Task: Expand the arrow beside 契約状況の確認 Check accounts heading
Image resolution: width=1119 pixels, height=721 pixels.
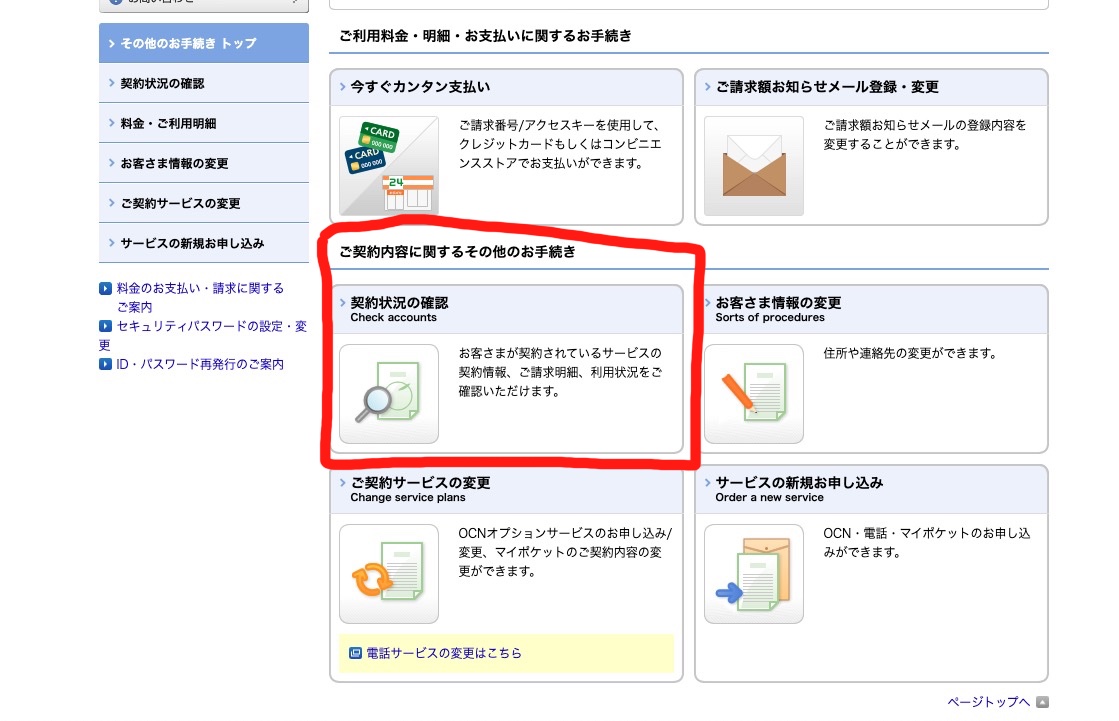Action: tap(343, 303)
